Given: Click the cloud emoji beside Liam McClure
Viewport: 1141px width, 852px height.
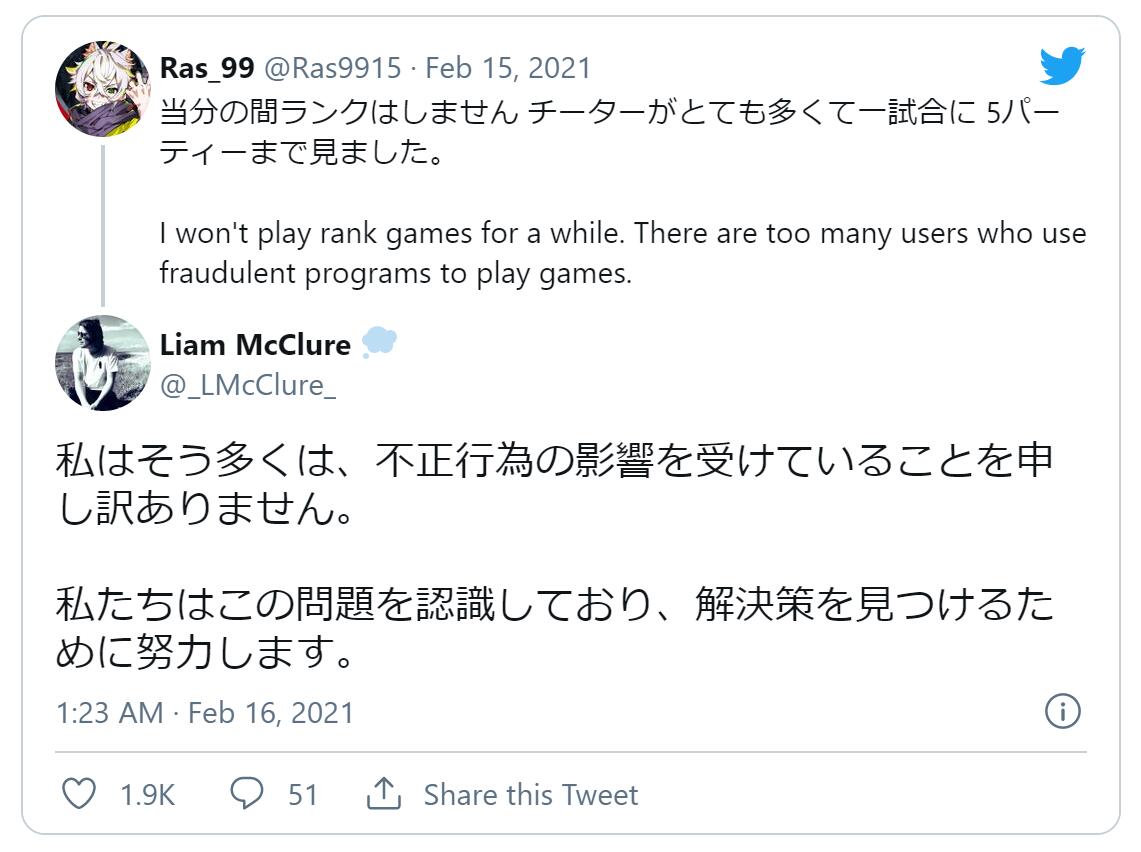Looking at the screenshot, I should [379, 342].
